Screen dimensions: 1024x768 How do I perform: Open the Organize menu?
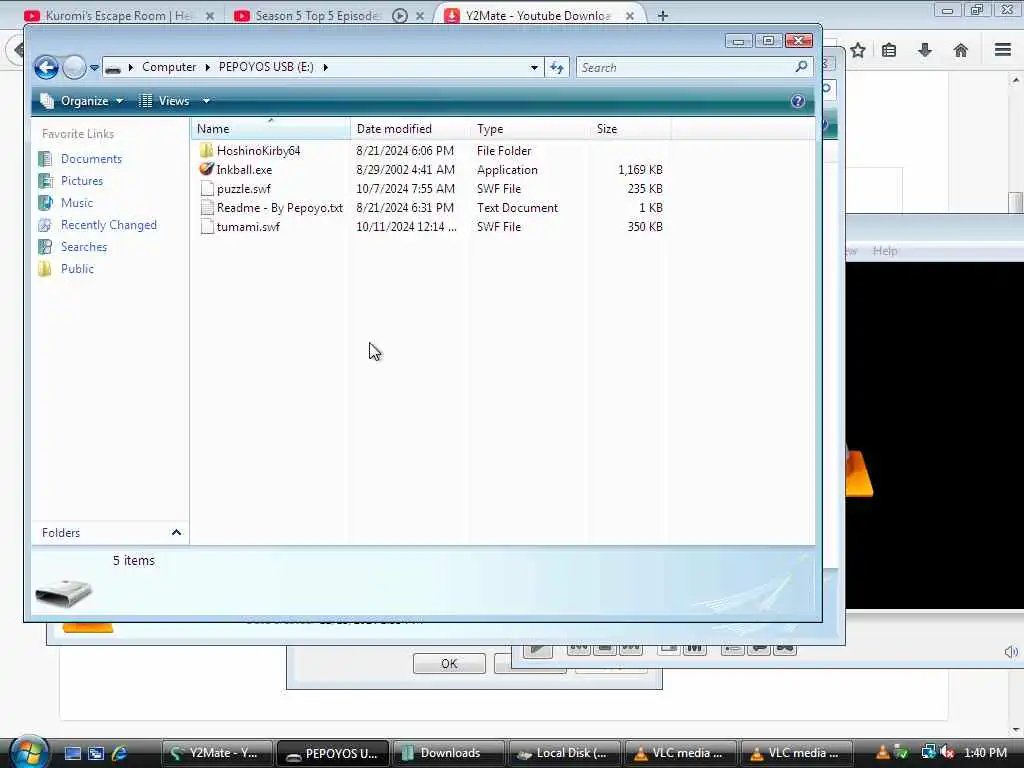coord(82,101)
